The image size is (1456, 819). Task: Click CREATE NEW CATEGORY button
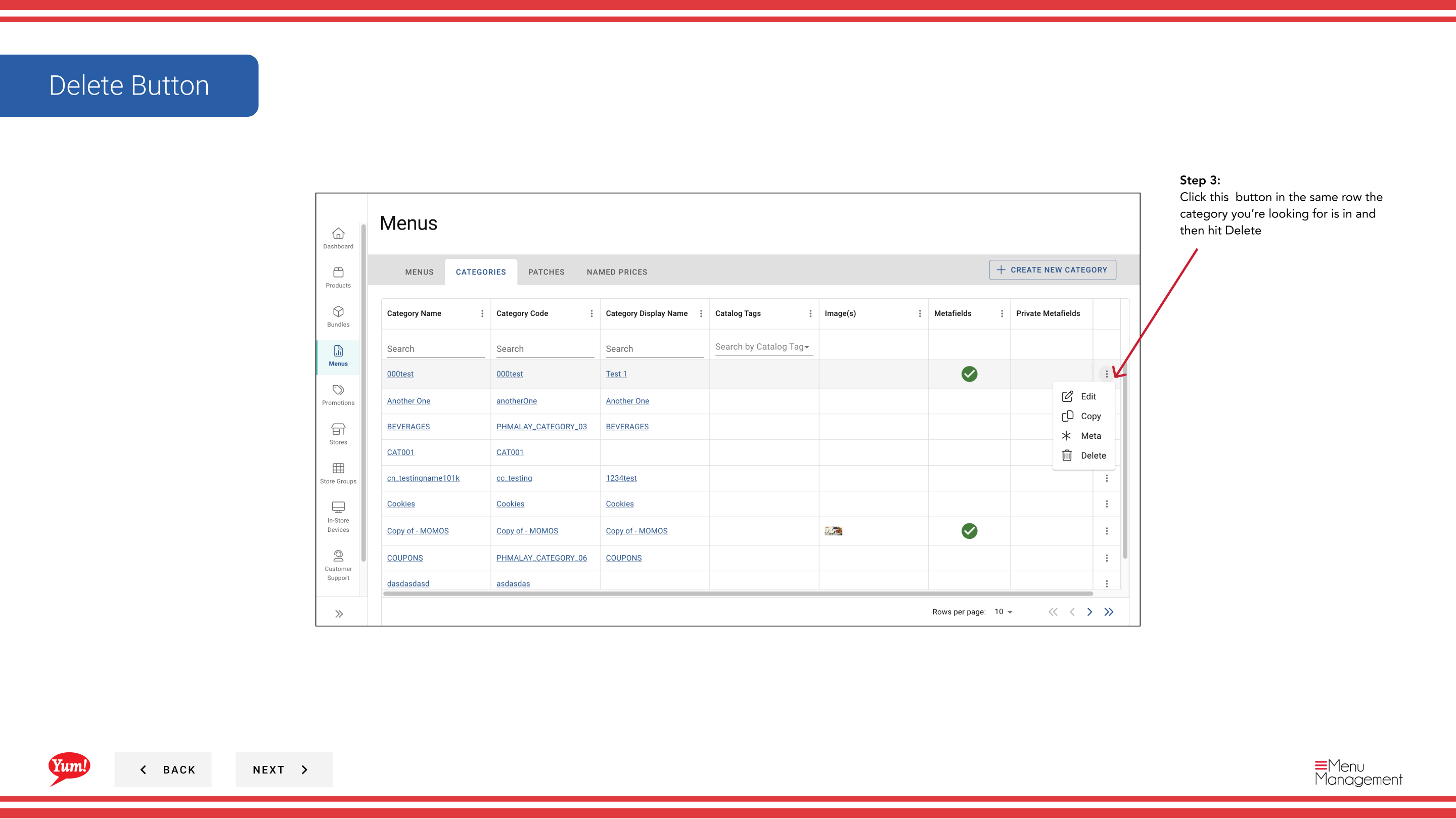click(1052, 269)
